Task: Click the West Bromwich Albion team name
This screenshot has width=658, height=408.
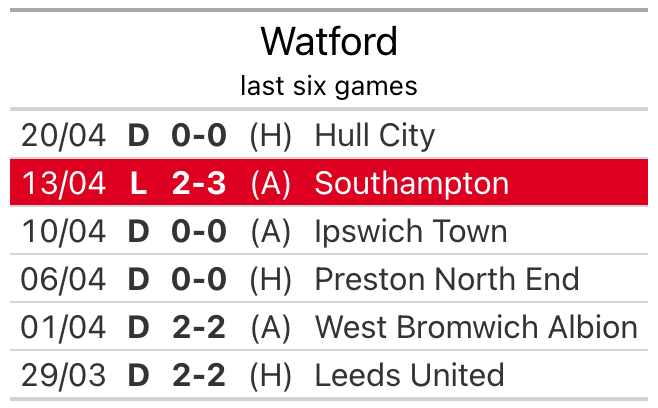Action: click(476, 327)
